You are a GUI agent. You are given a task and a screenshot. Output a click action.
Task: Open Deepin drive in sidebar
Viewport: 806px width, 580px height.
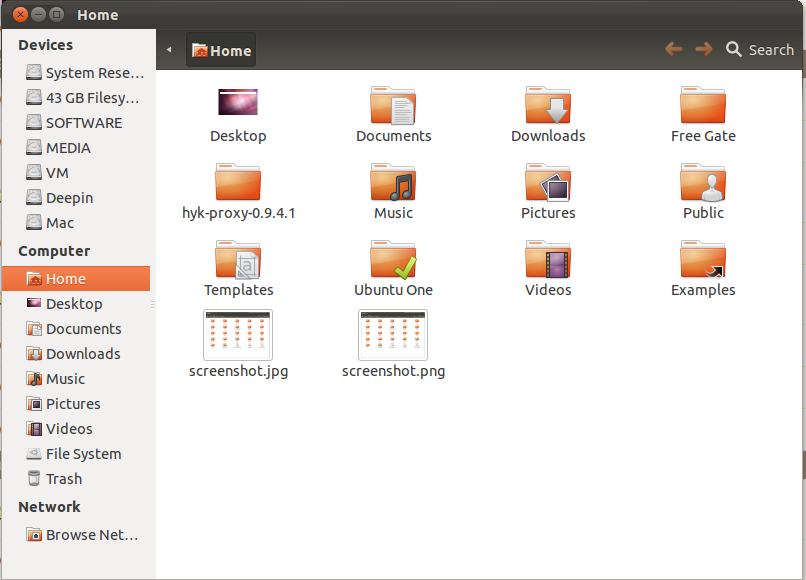click(76, 197)
